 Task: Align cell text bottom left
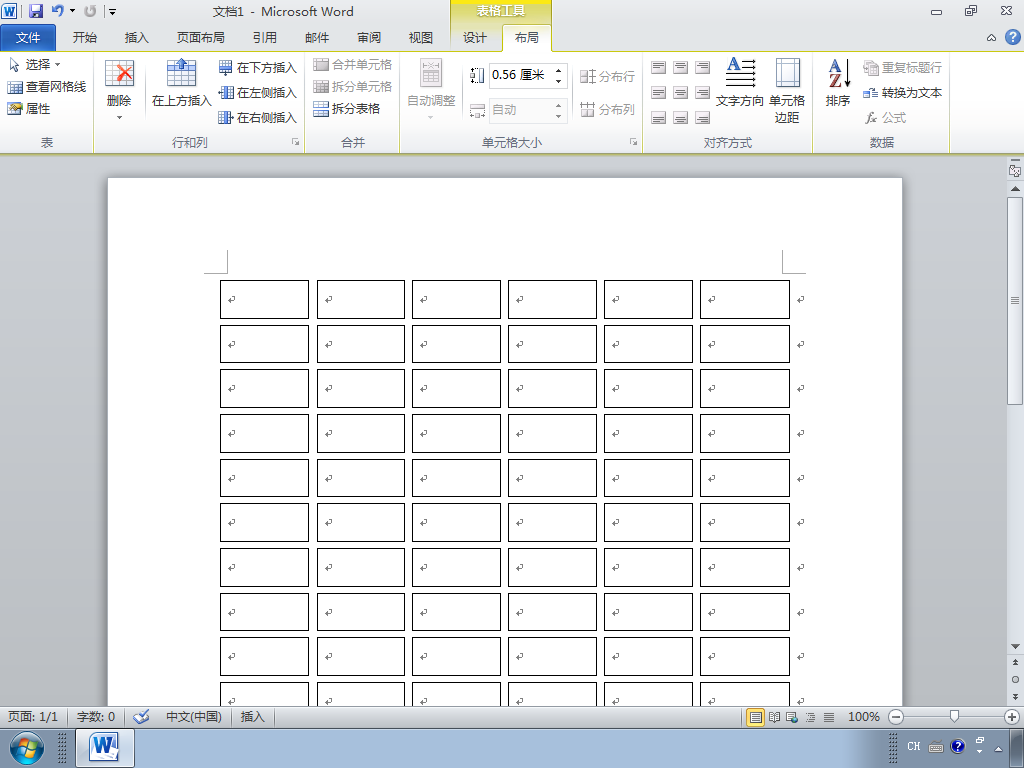point(658,118)
